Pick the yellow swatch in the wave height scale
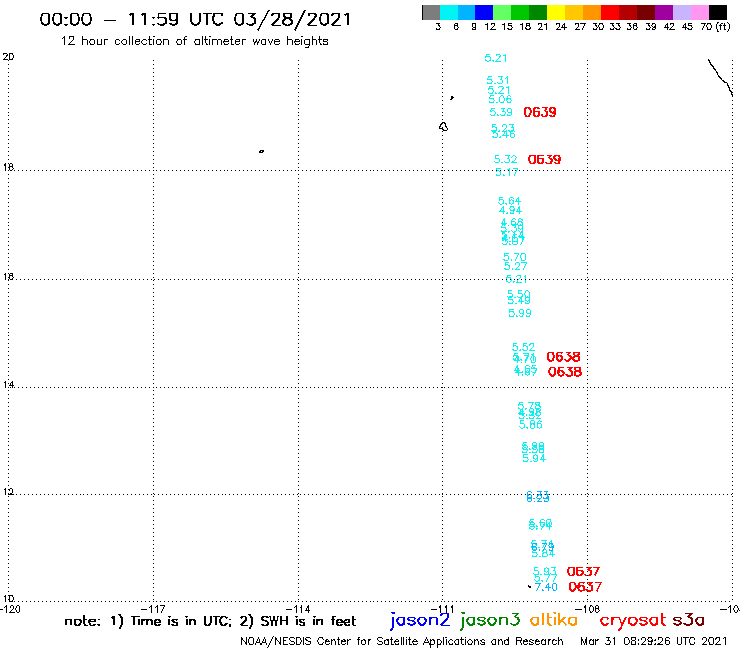Screen dimensions: 740x650 click(556, 12)
